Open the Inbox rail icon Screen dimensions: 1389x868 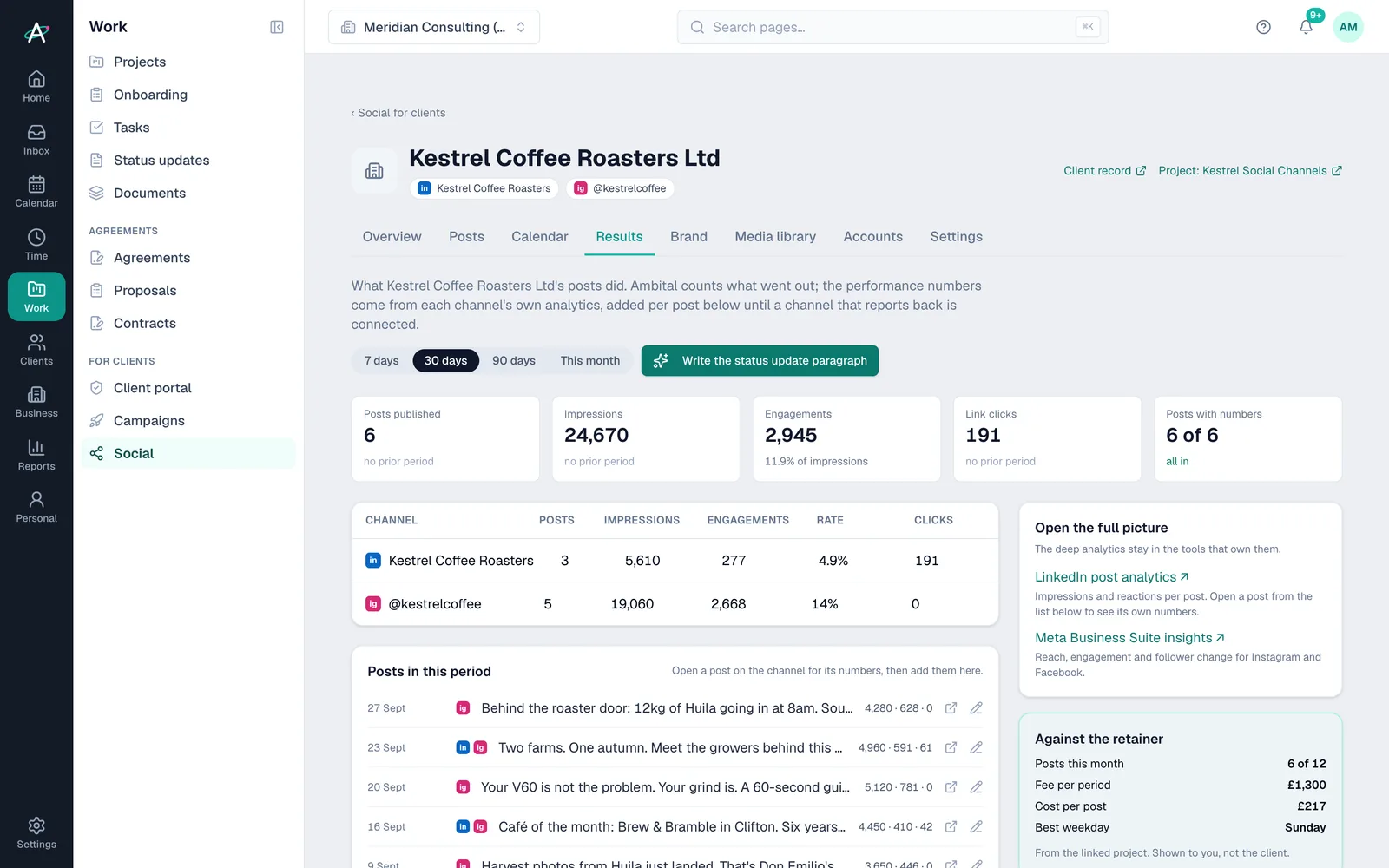click(36, 139)
